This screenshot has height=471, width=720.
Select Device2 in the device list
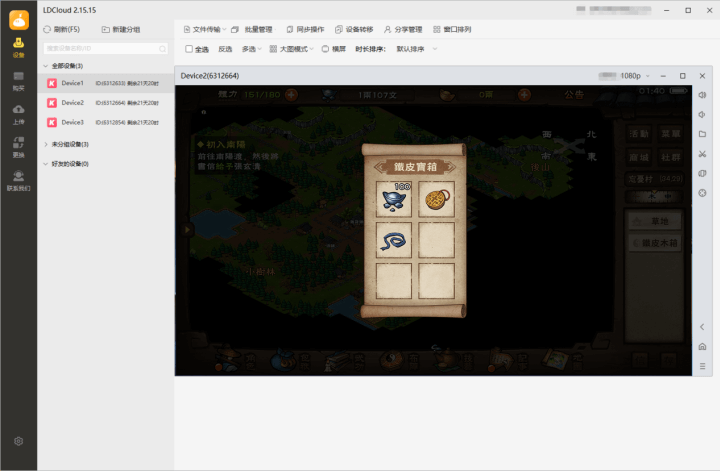105,103
